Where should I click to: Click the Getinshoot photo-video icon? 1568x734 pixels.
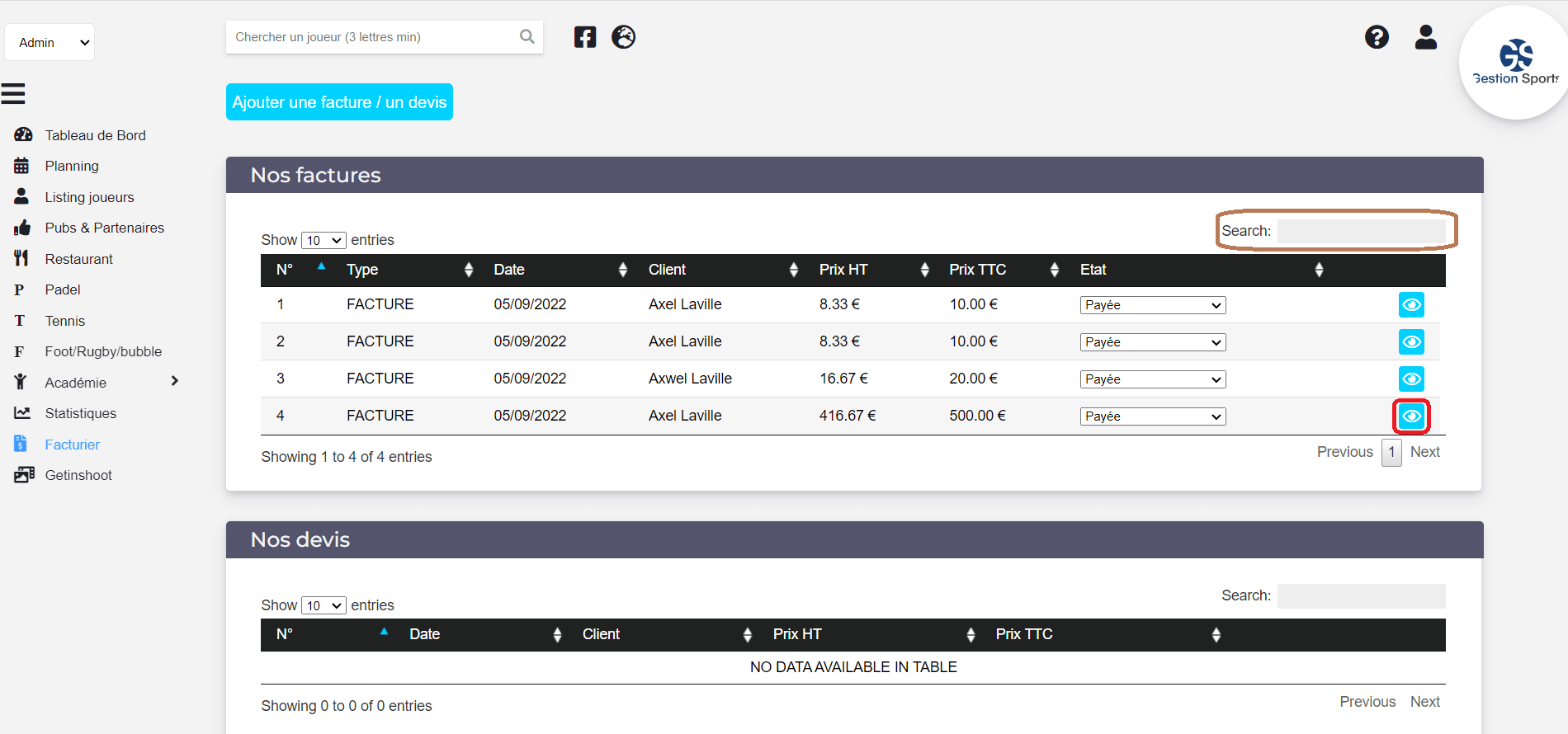(24, 475)
